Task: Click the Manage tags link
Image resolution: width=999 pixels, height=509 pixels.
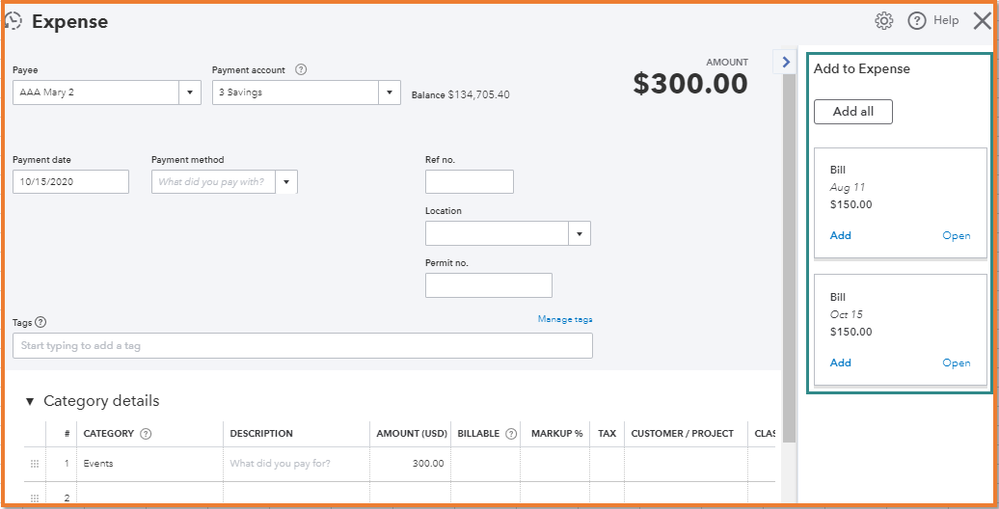Action: tap(565, 319)
